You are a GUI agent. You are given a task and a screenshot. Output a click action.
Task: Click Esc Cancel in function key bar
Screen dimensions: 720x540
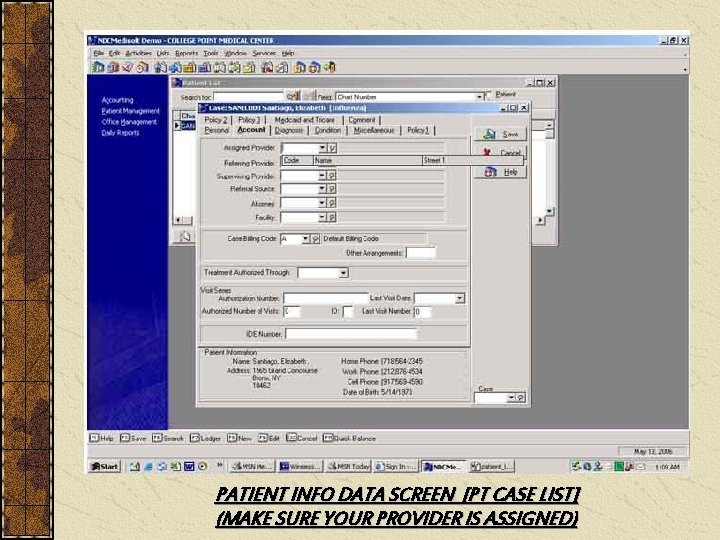point(302,438)
